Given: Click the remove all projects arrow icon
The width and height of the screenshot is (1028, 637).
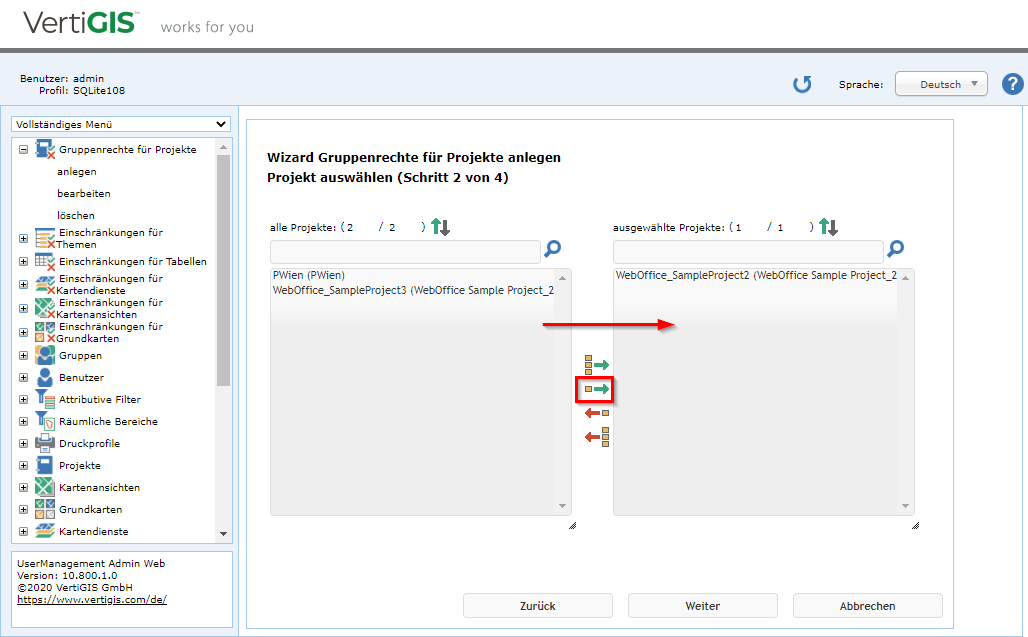Looking at the screenshot, I should tap(596, 436).
